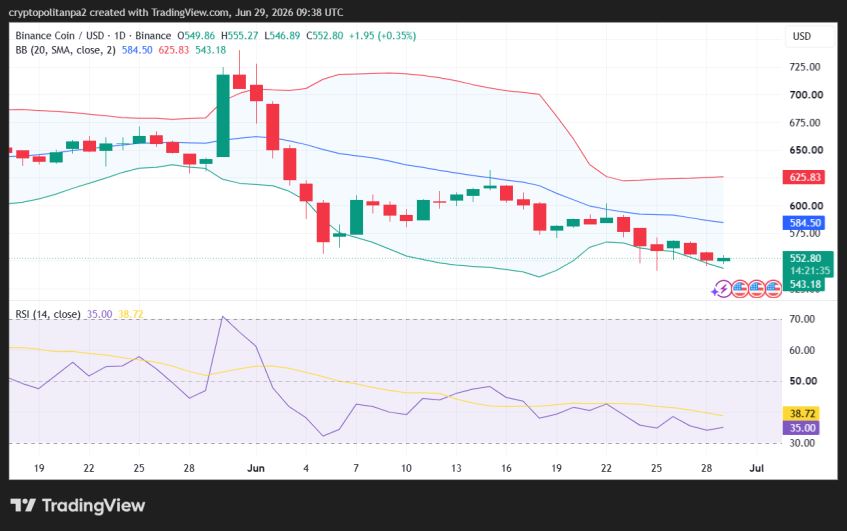Image resolution: width=847 pixels, height=531 pixels.
Task: Click the Jun label on the date axis
Action: [256, 468]
